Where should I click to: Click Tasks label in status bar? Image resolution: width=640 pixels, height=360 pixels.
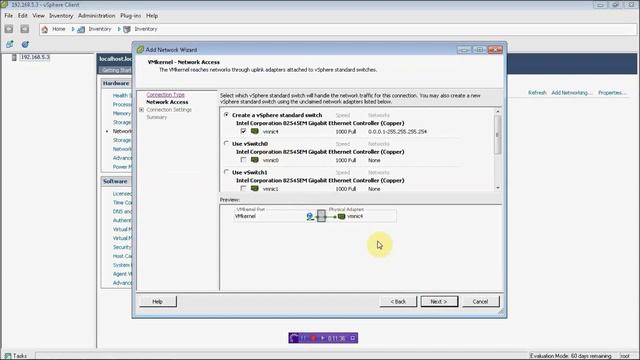pyautogui.click(x=20, y=356)
